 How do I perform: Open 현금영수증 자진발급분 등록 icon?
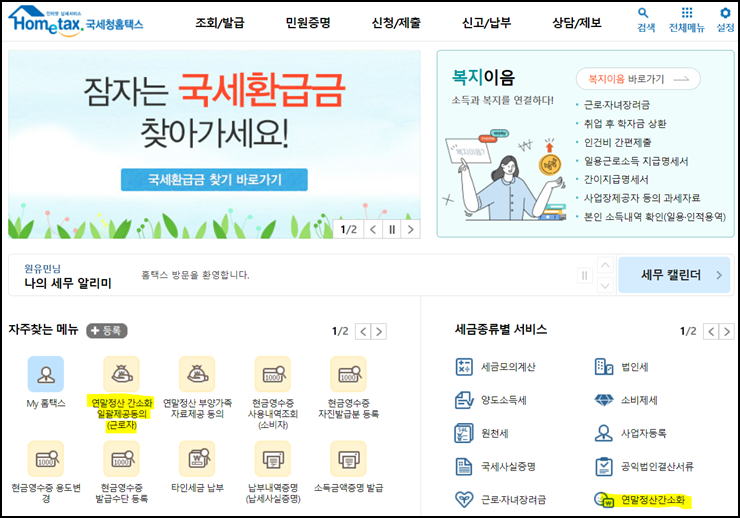[x=348, y=374]
